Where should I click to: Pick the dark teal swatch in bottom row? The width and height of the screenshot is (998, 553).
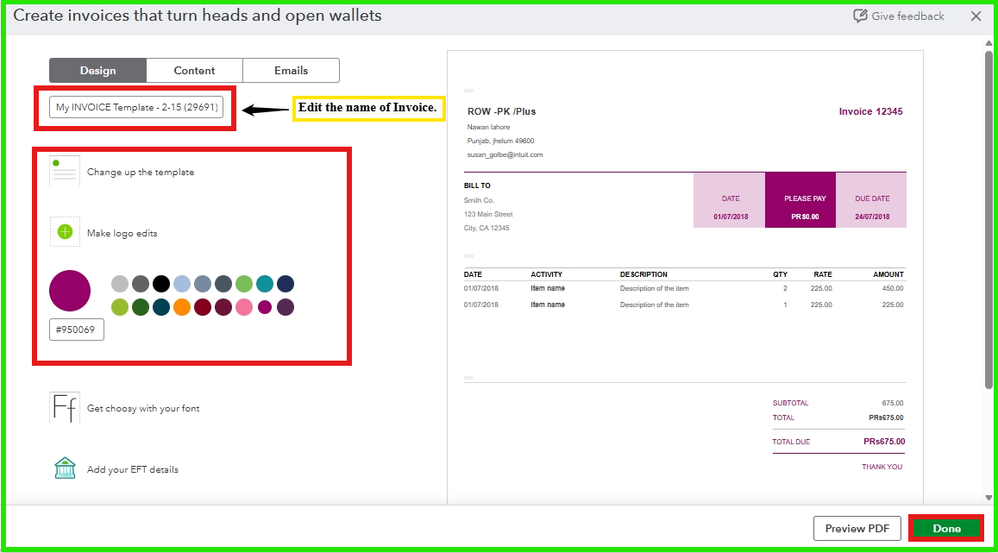(161, 307)
